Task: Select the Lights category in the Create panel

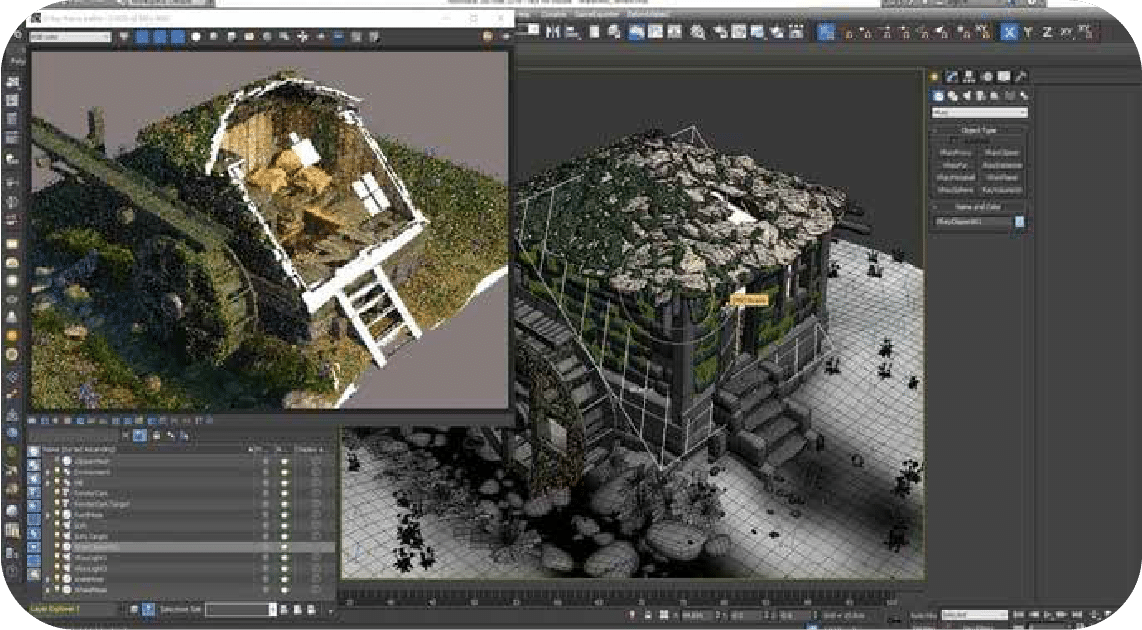Action: tap(967, 96)
